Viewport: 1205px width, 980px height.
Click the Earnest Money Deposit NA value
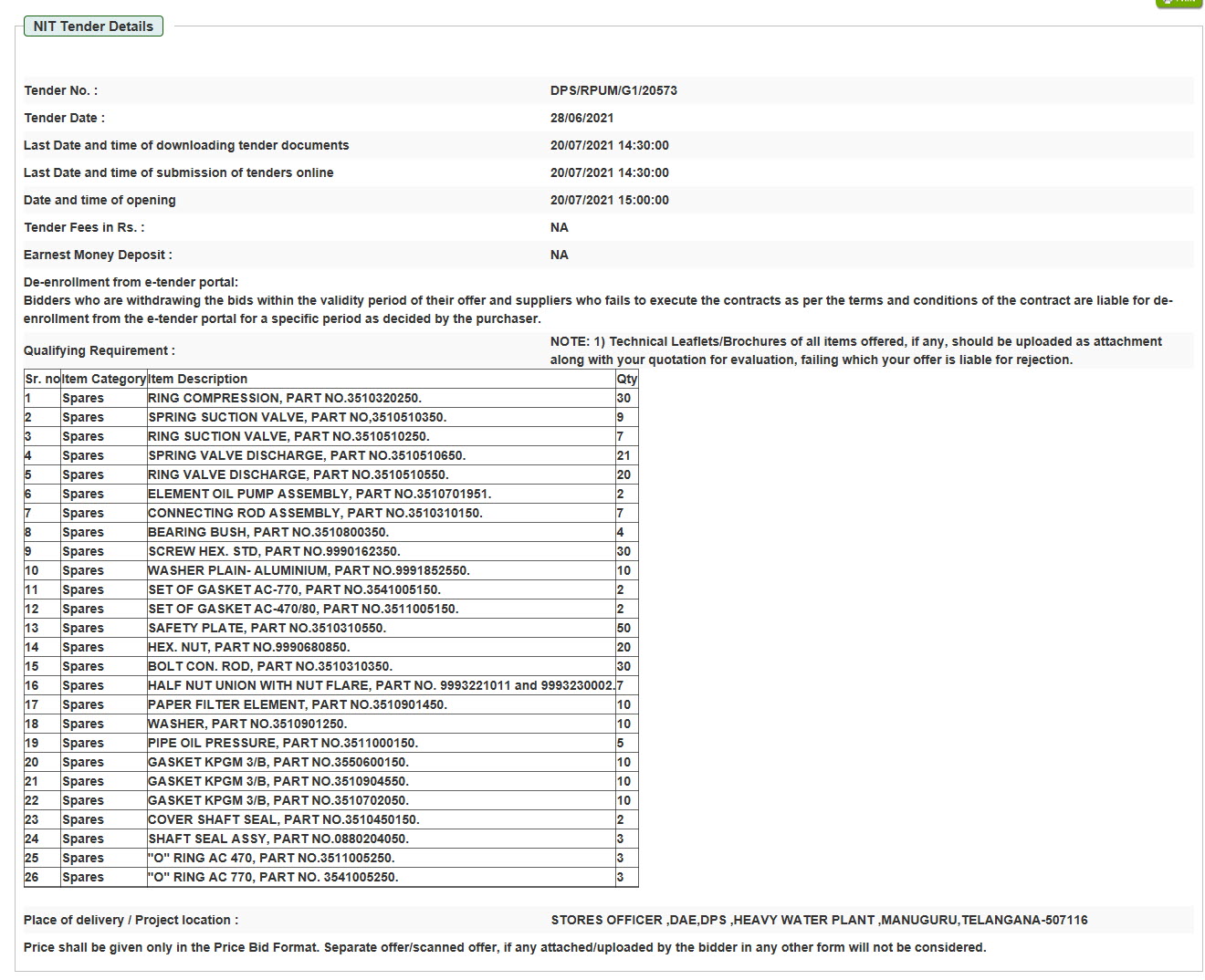(x=559, y=255)
